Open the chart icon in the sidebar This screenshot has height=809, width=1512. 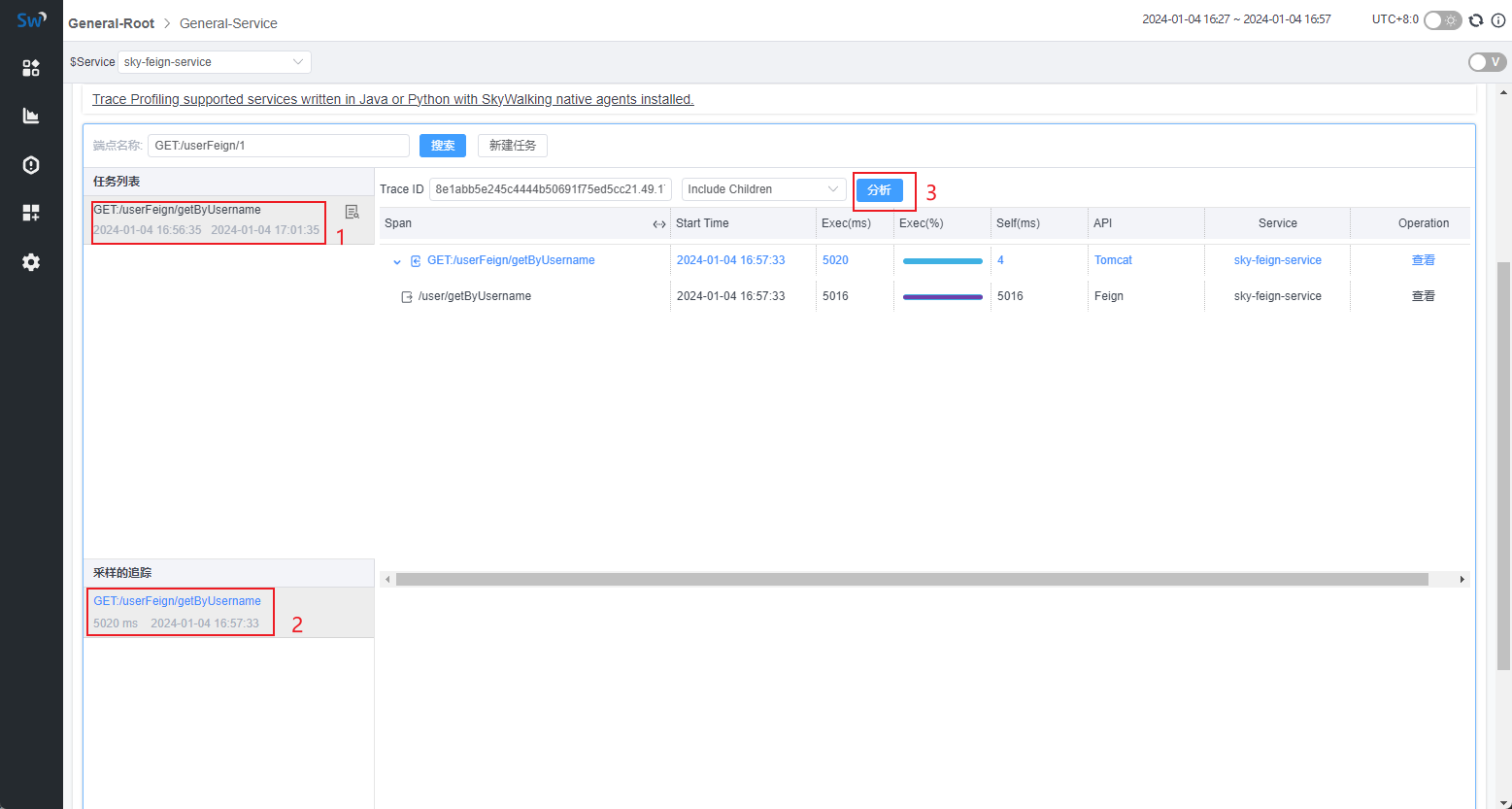click(x=31, y=117)
